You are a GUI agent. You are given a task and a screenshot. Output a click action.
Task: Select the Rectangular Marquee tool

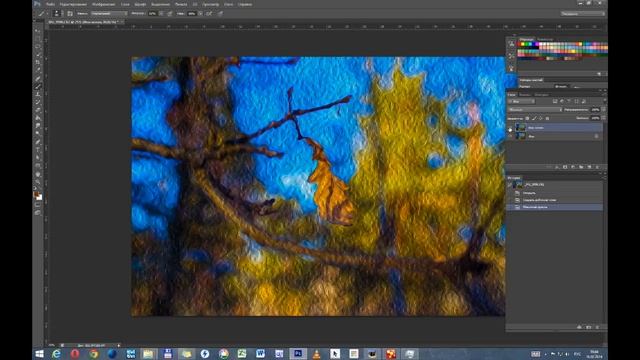(x=38, y=39)
